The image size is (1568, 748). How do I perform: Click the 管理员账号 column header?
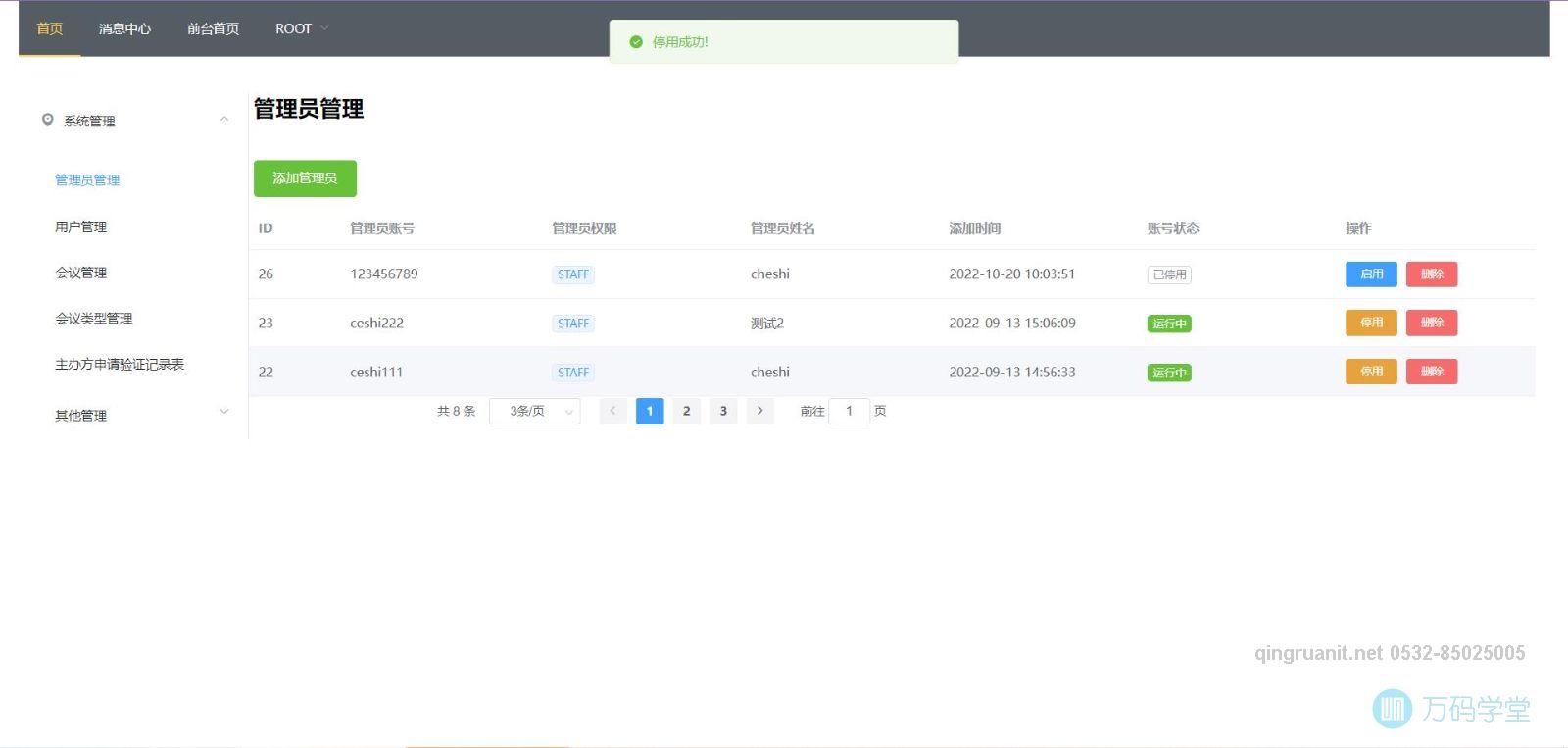pos(382,227)
